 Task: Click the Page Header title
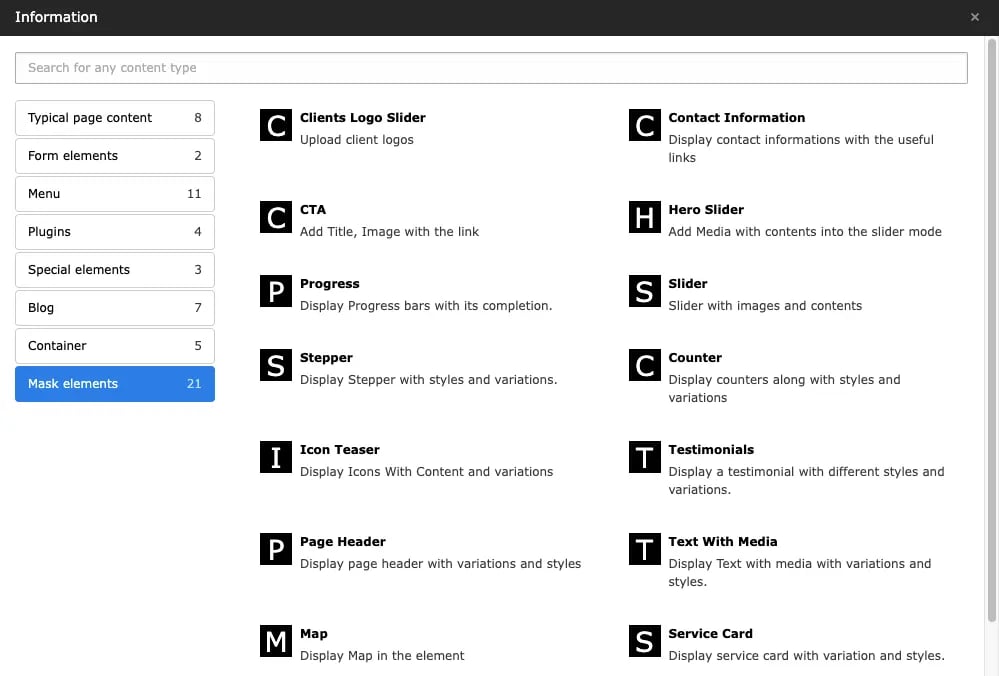click(x=343, y=542)
